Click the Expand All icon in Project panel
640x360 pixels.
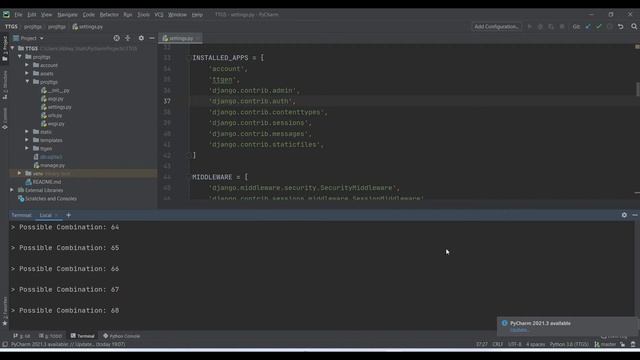coord(128,38)
